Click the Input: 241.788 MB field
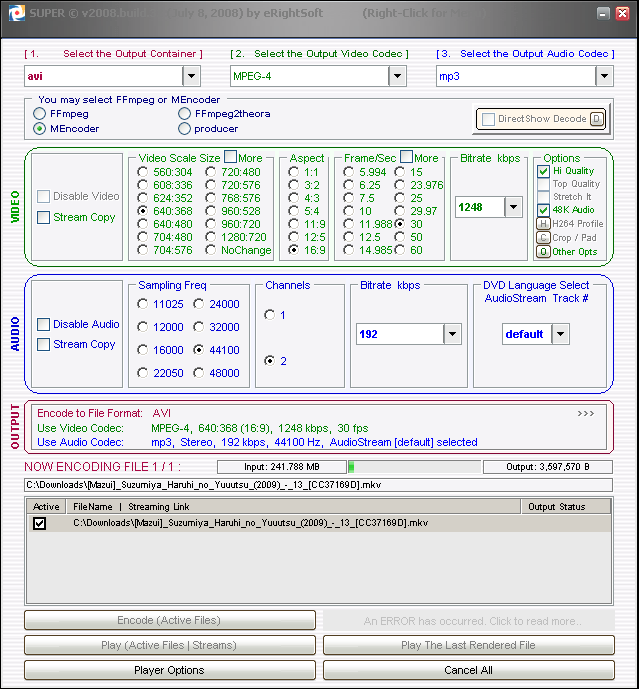 tap(282, 467)
